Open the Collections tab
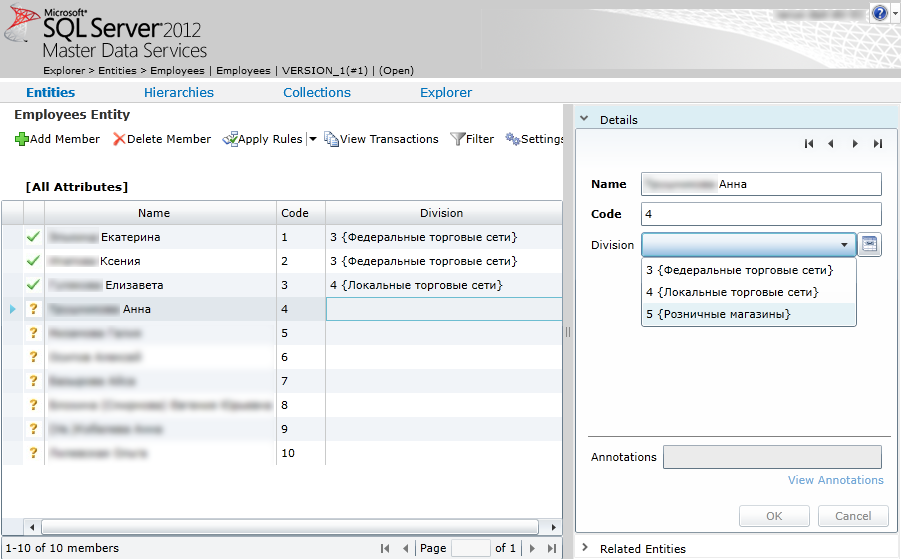 point(317,92)
